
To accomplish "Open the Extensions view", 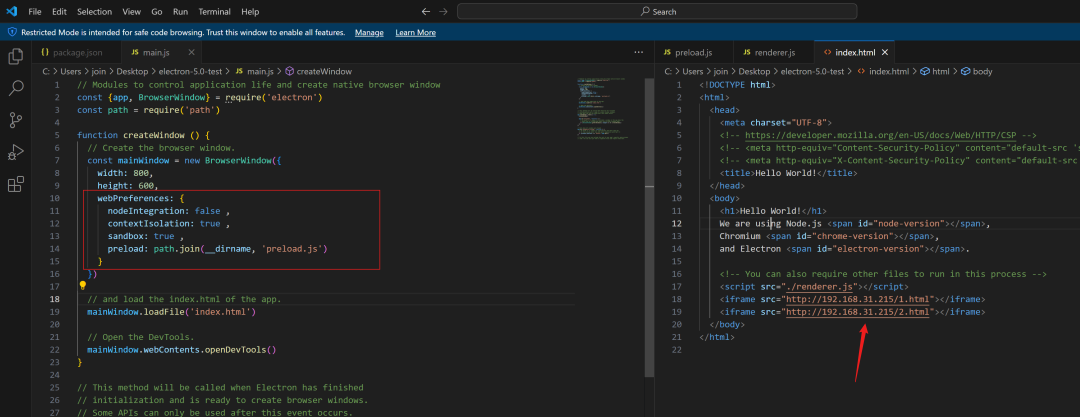I will coord(15,184).
